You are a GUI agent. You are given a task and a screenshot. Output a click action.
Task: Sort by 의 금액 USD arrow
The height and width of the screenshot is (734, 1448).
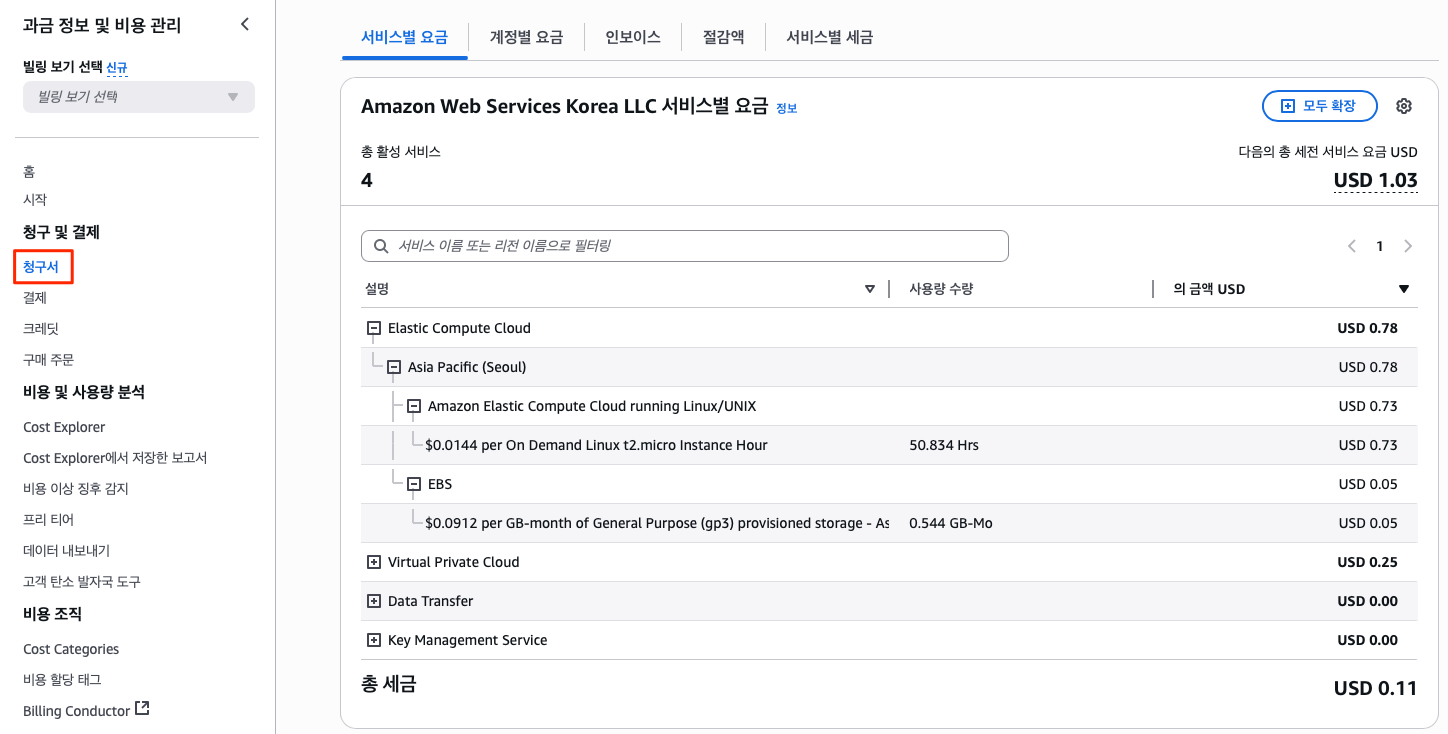pos(1404,289)
